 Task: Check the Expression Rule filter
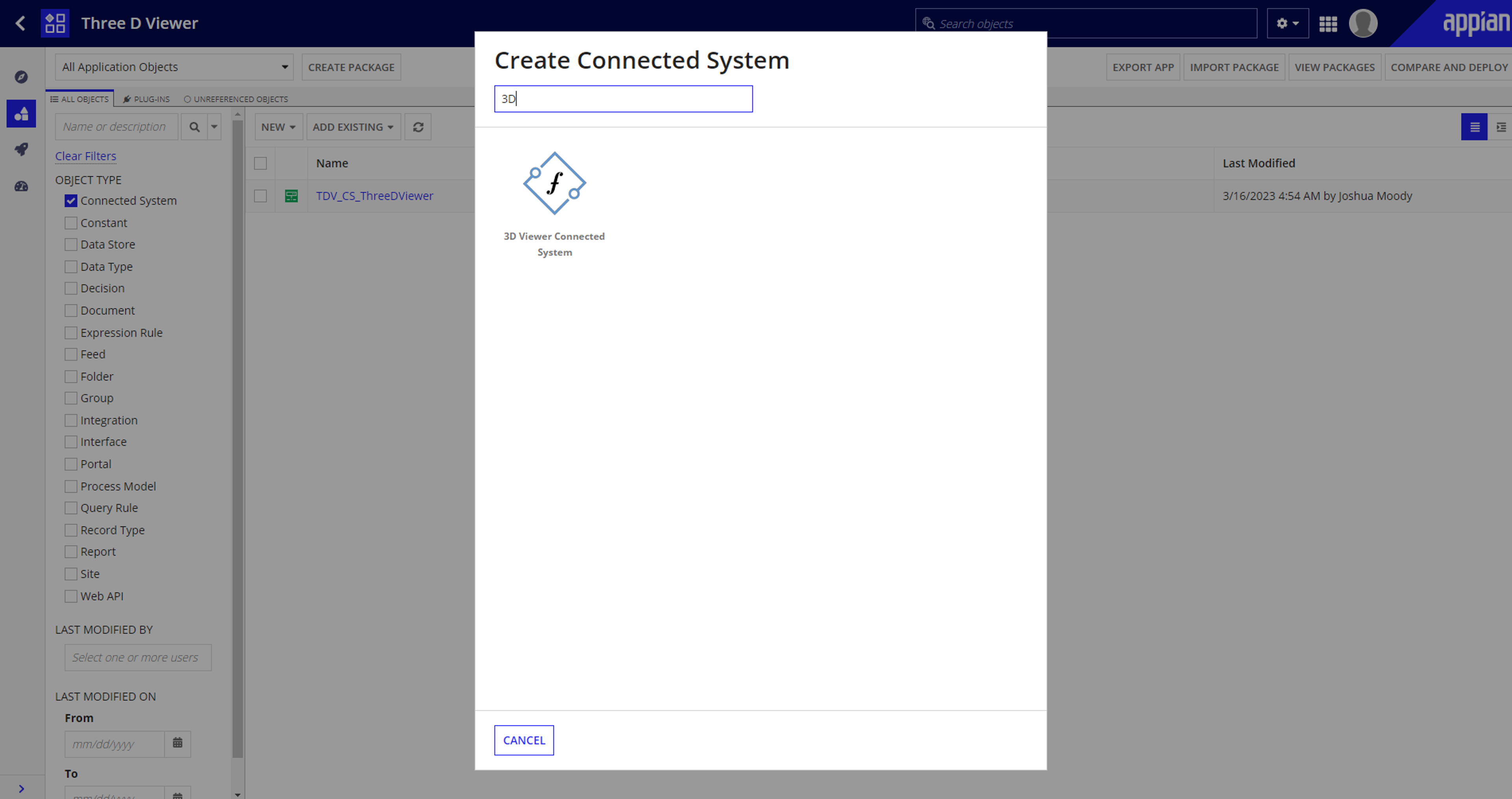(71, 333)
